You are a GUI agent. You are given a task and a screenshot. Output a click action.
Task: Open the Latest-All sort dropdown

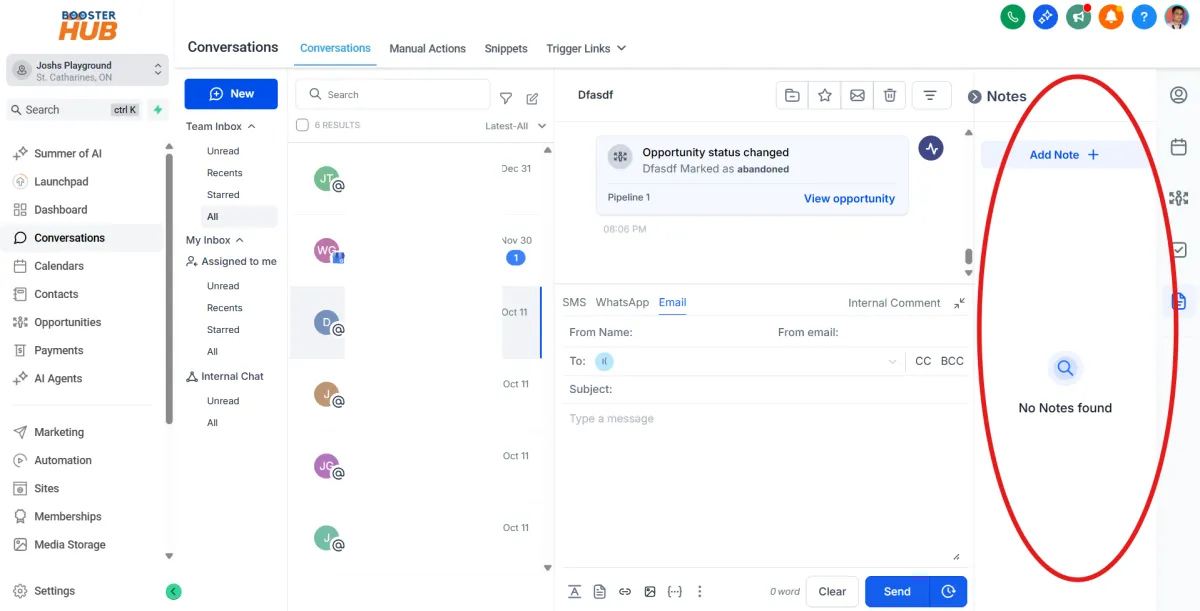[516, 126]
